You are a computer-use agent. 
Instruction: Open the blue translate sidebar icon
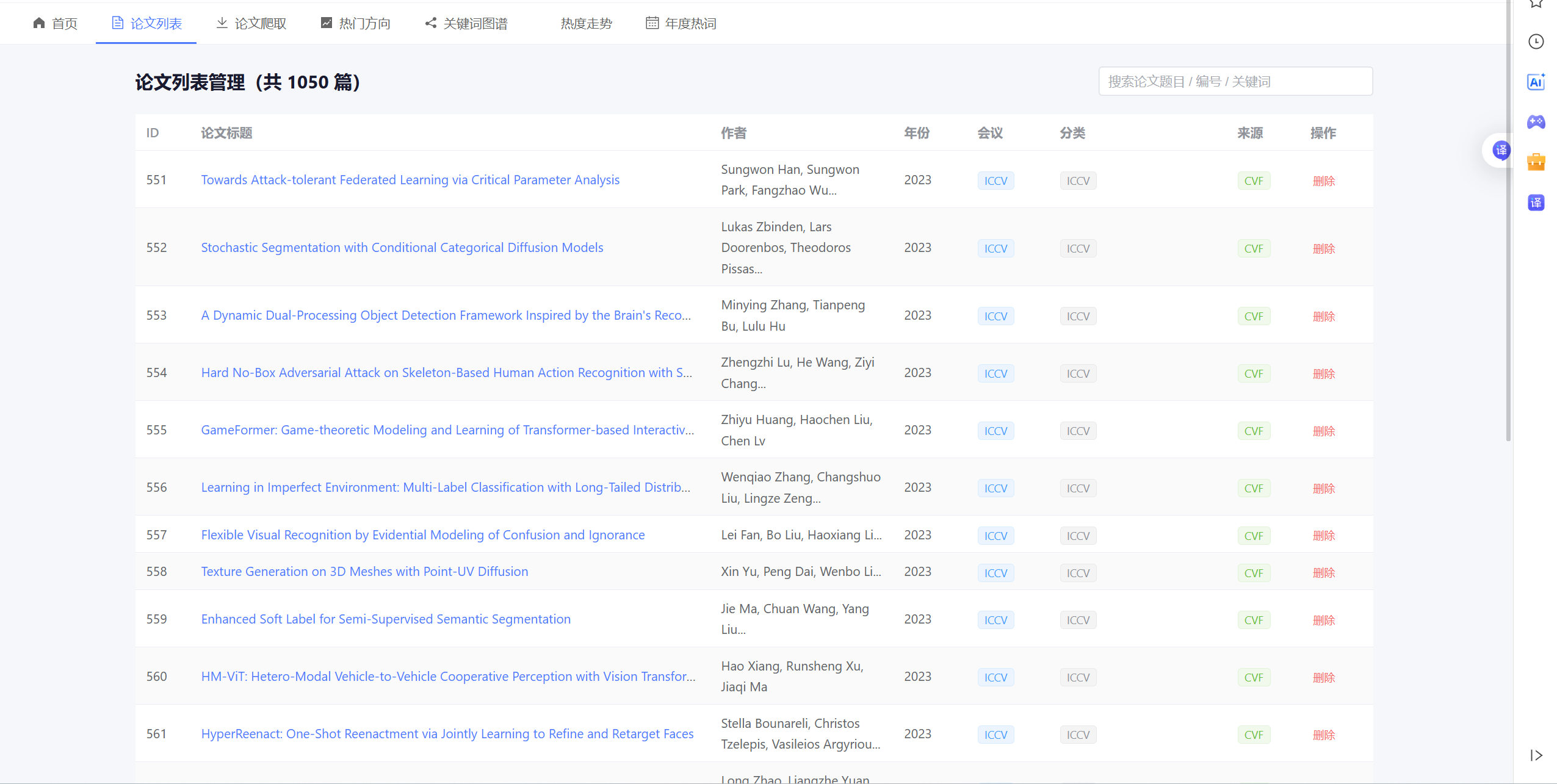pyautogui.click(x=1536, y=203)
